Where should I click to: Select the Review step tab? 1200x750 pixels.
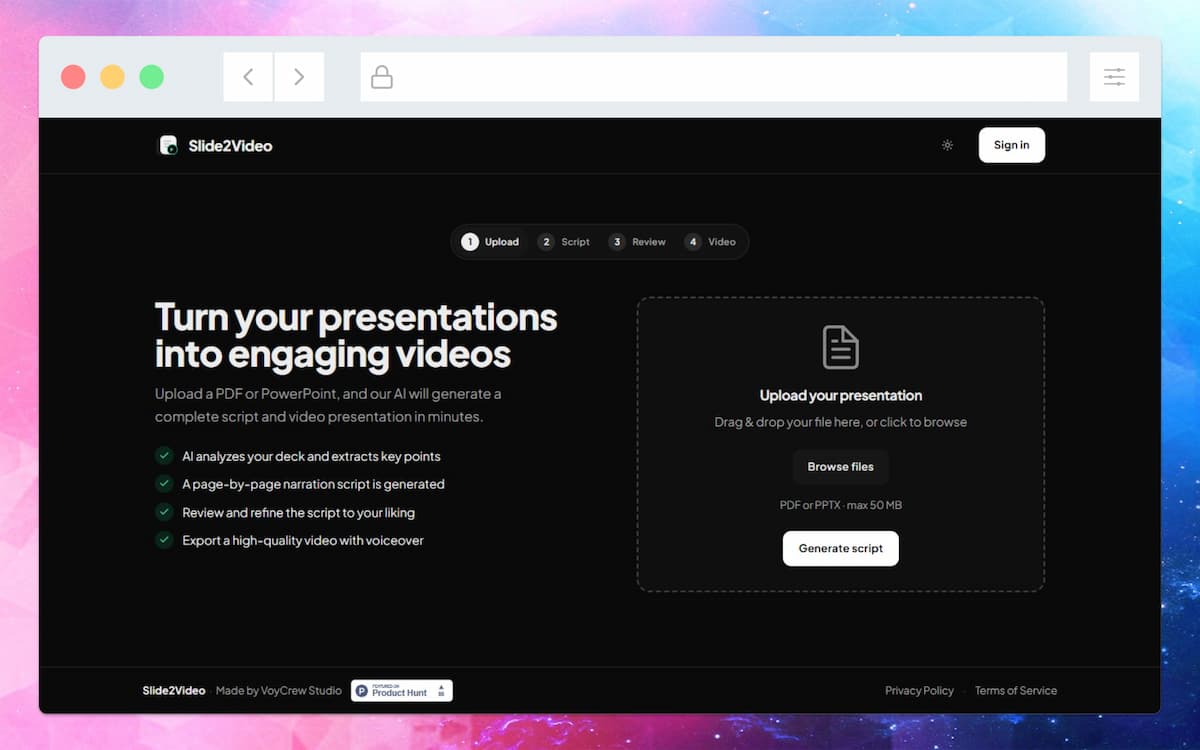tap(638, 242)
